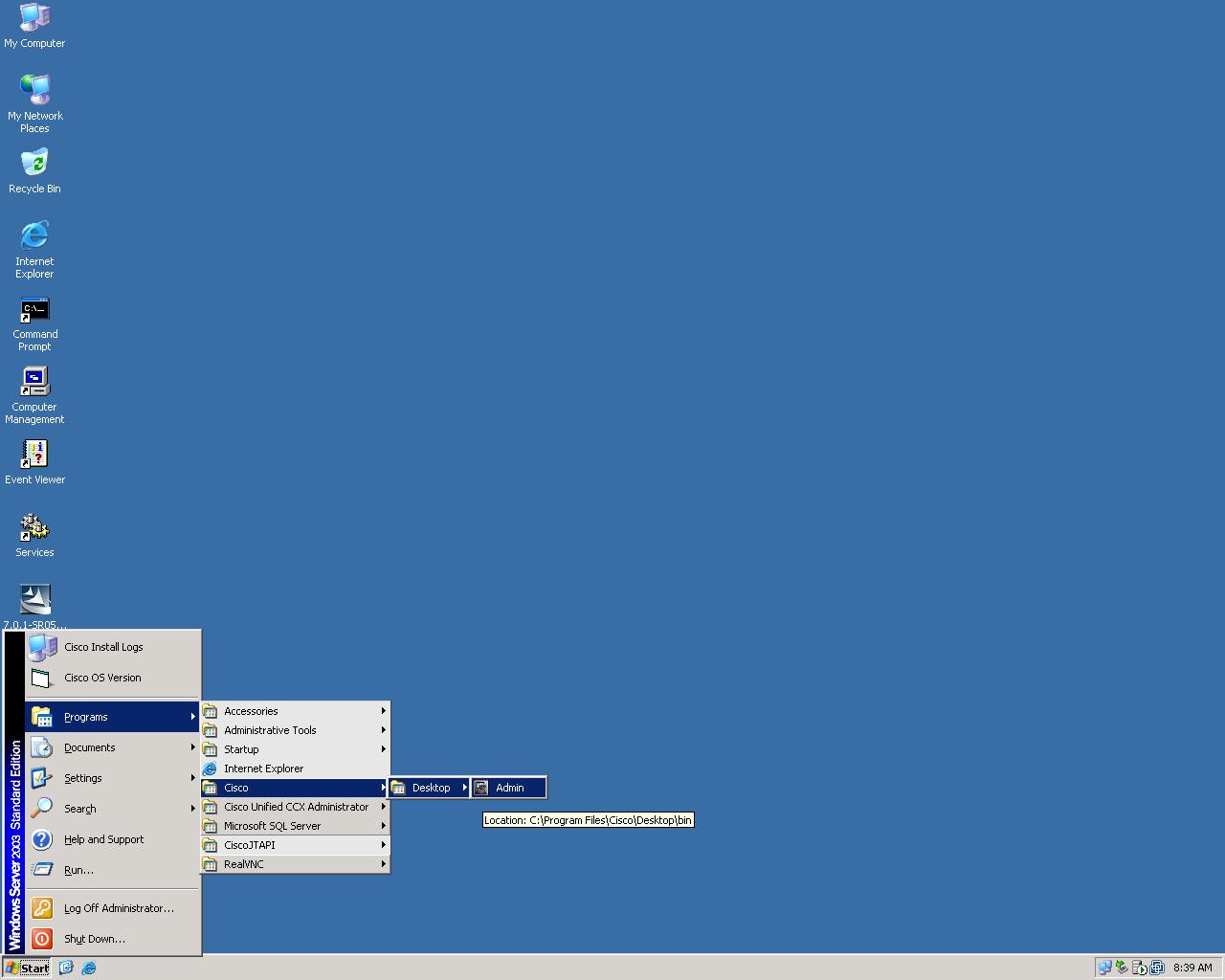This screenshot has width=1225, height=980.
Task: Launch Internet Explorer from Programs menu
Action: pyautogui.click(x=295, y=768)
